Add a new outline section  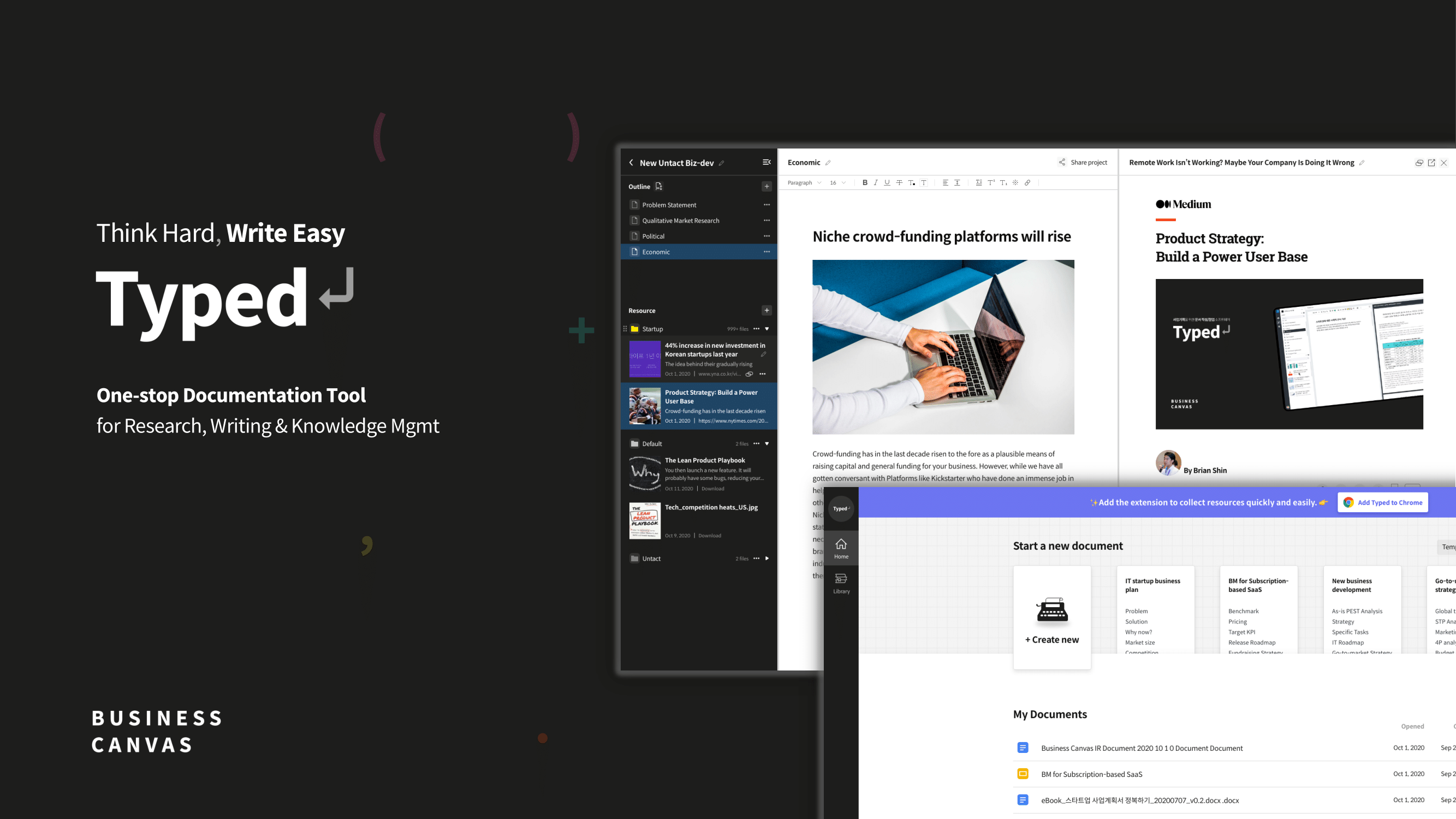766,187
